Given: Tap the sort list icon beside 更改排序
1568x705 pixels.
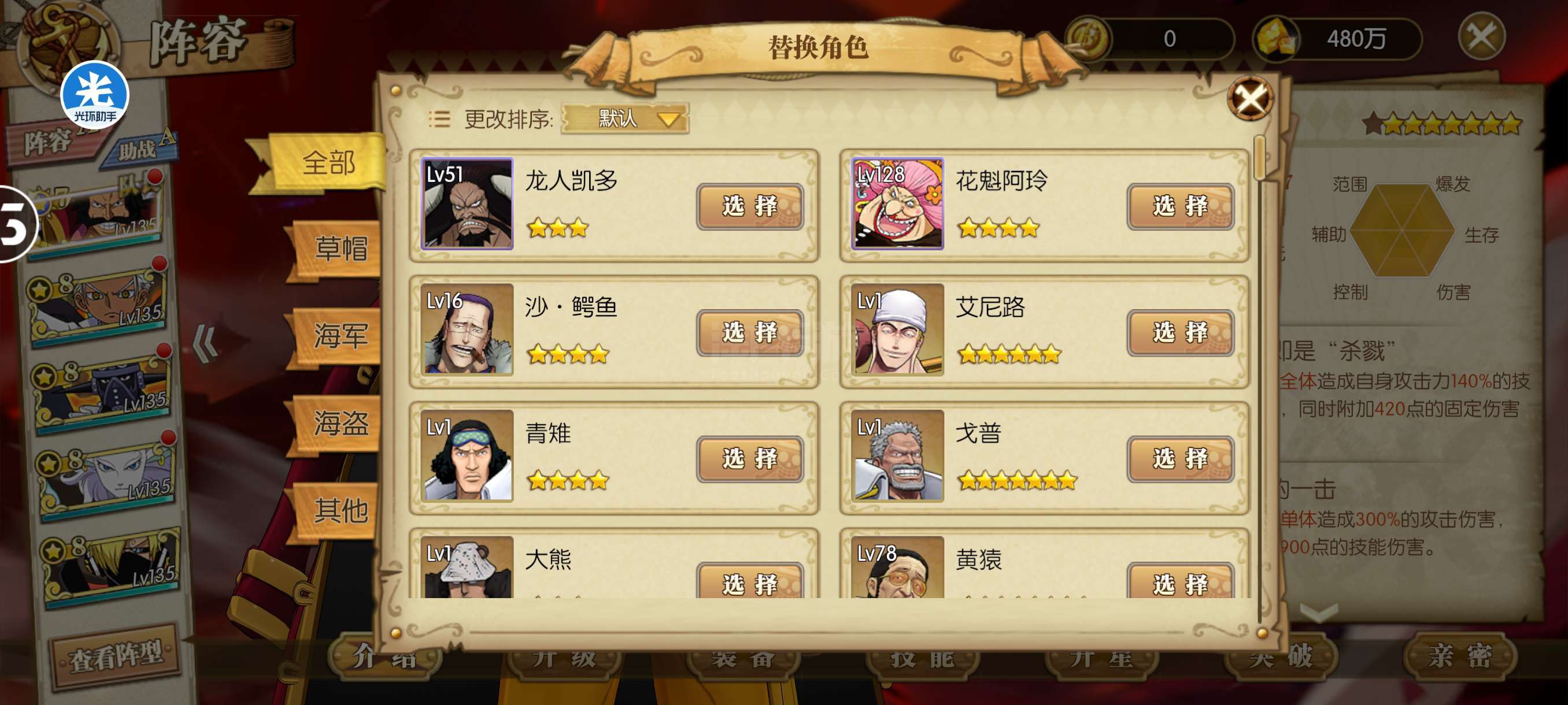Looking at the screenshot, I should point(439,118).
